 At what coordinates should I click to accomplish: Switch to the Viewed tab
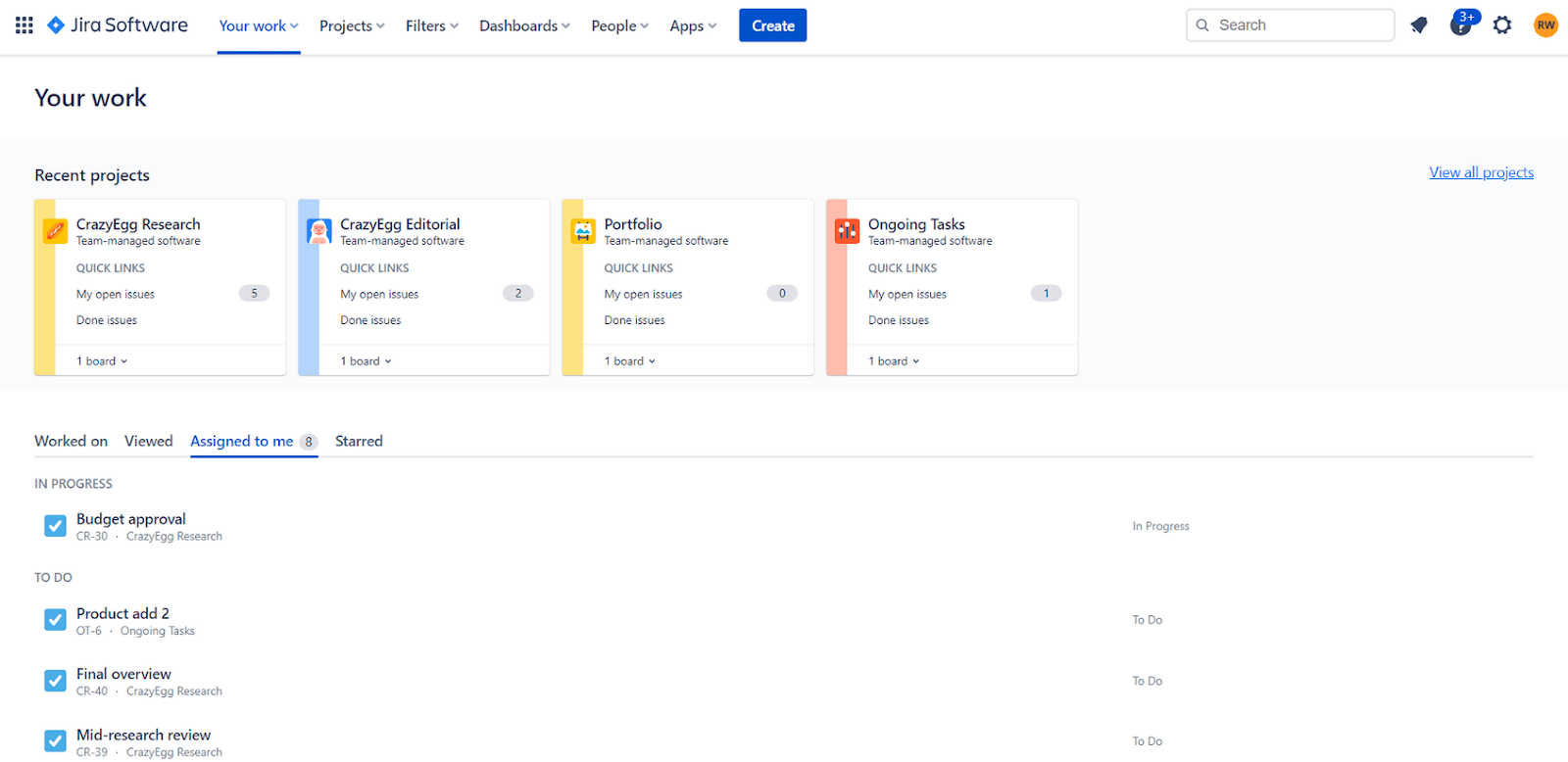point(149,441)
